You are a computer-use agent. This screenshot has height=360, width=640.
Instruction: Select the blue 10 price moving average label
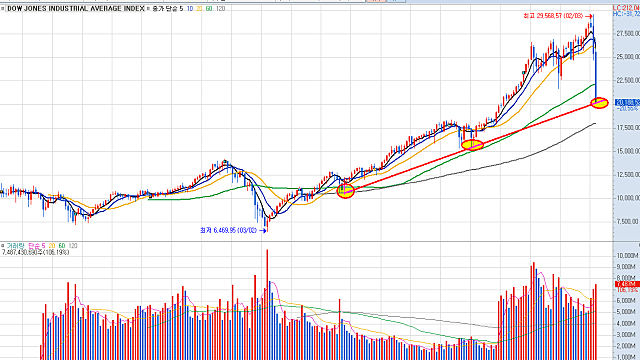pyautogui.click(x=190, y=9)
